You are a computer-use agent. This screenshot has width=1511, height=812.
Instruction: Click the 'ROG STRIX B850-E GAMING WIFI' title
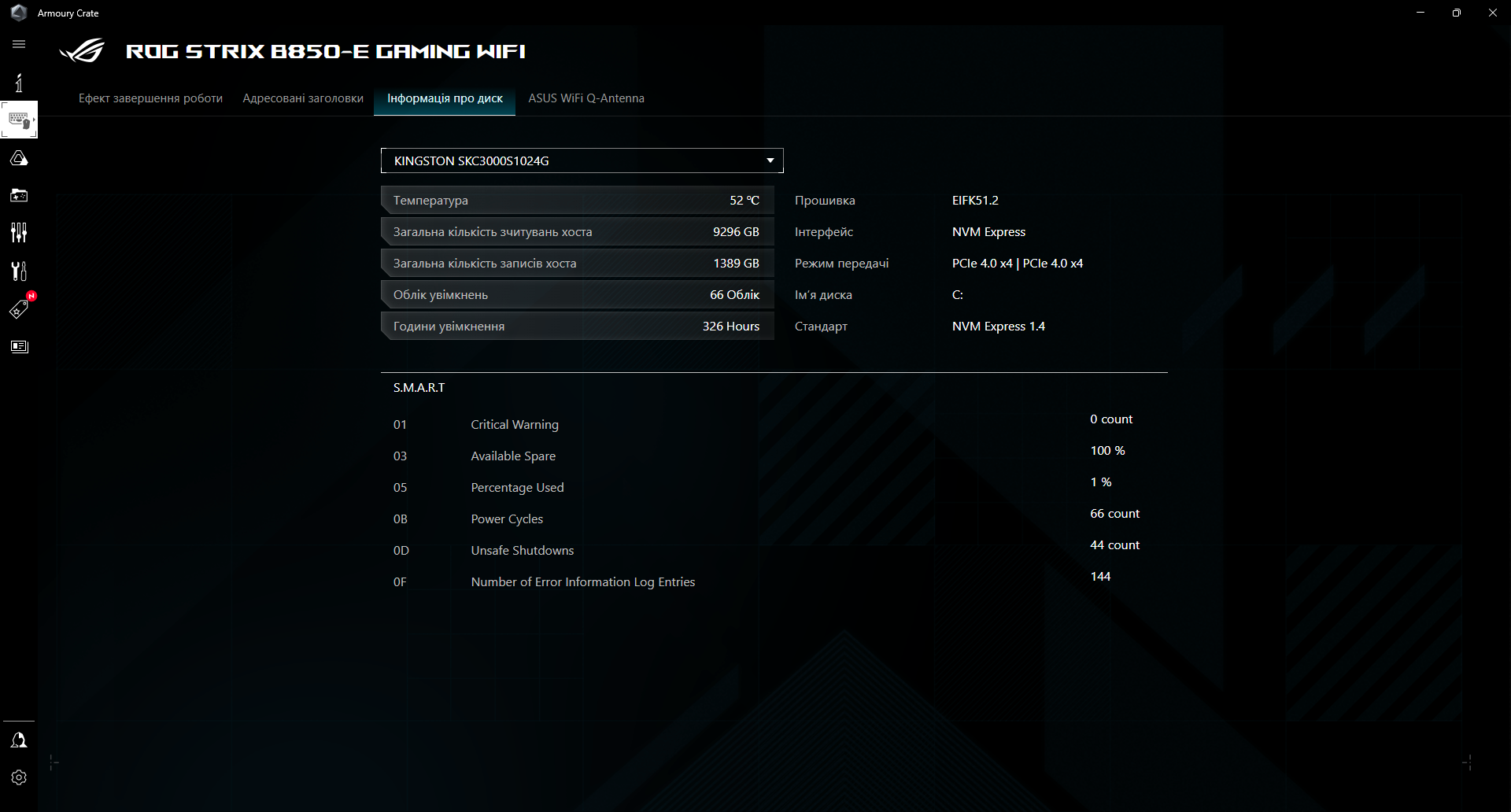point(326,51)
